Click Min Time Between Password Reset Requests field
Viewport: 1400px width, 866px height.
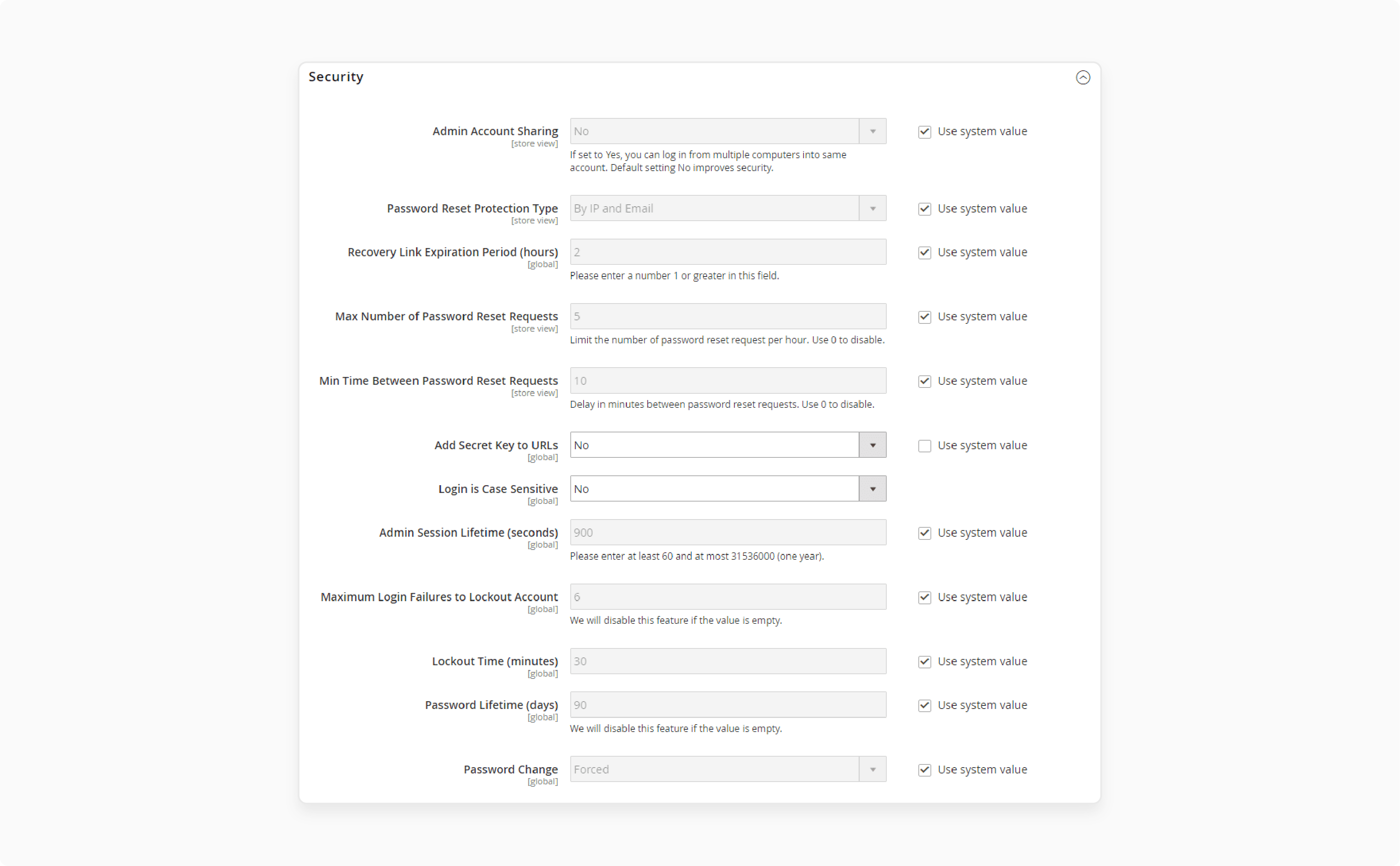727,381
